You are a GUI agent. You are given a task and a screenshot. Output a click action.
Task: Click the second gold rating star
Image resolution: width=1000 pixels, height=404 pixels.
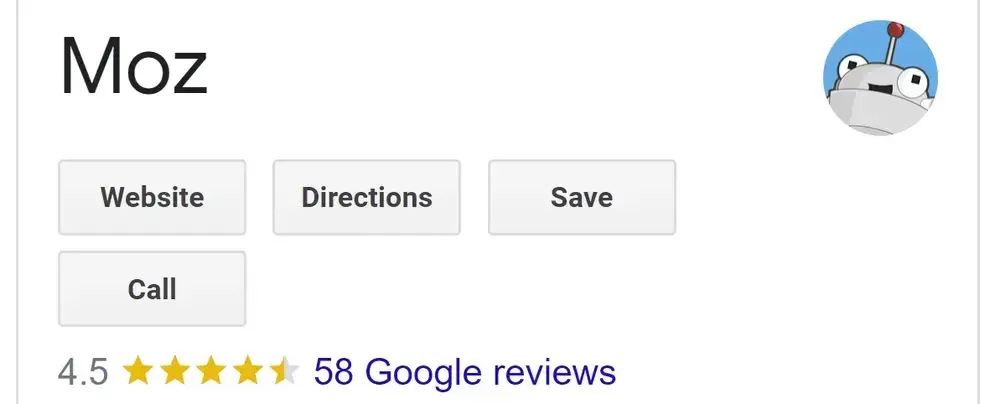(x=174, y=372)
